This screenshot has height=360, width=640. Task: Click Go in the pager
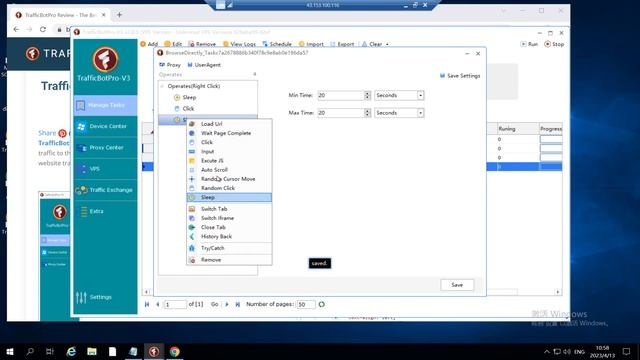(214, 304)
